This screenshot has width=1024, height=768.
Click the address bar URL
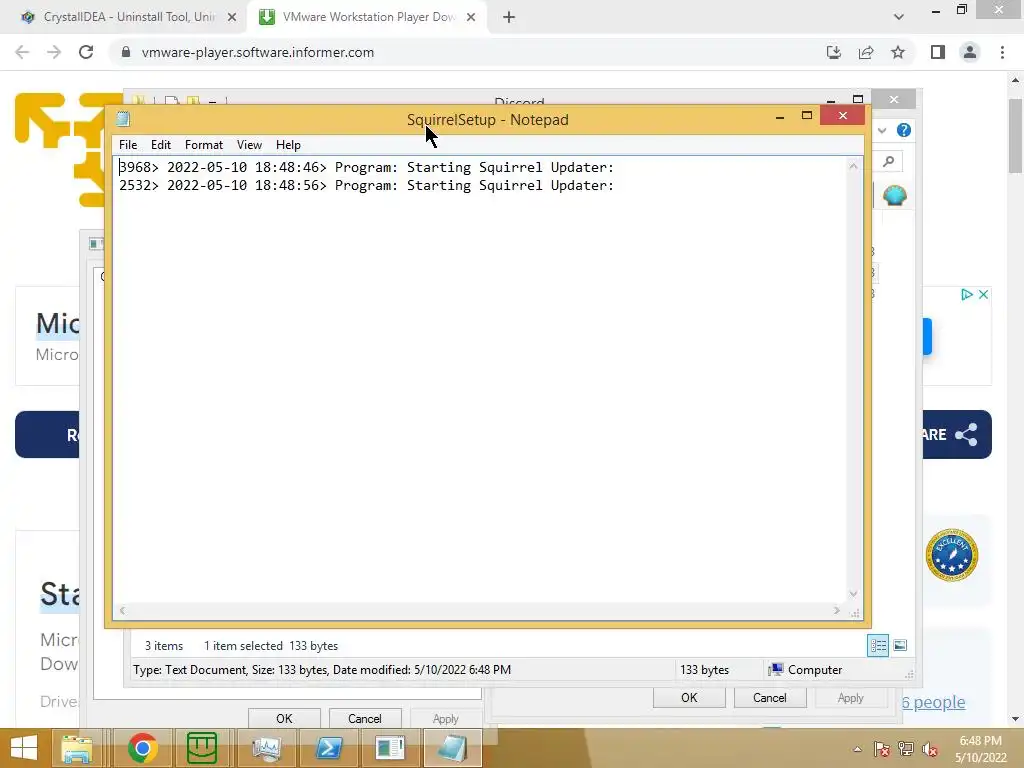[x=258, y=52]
